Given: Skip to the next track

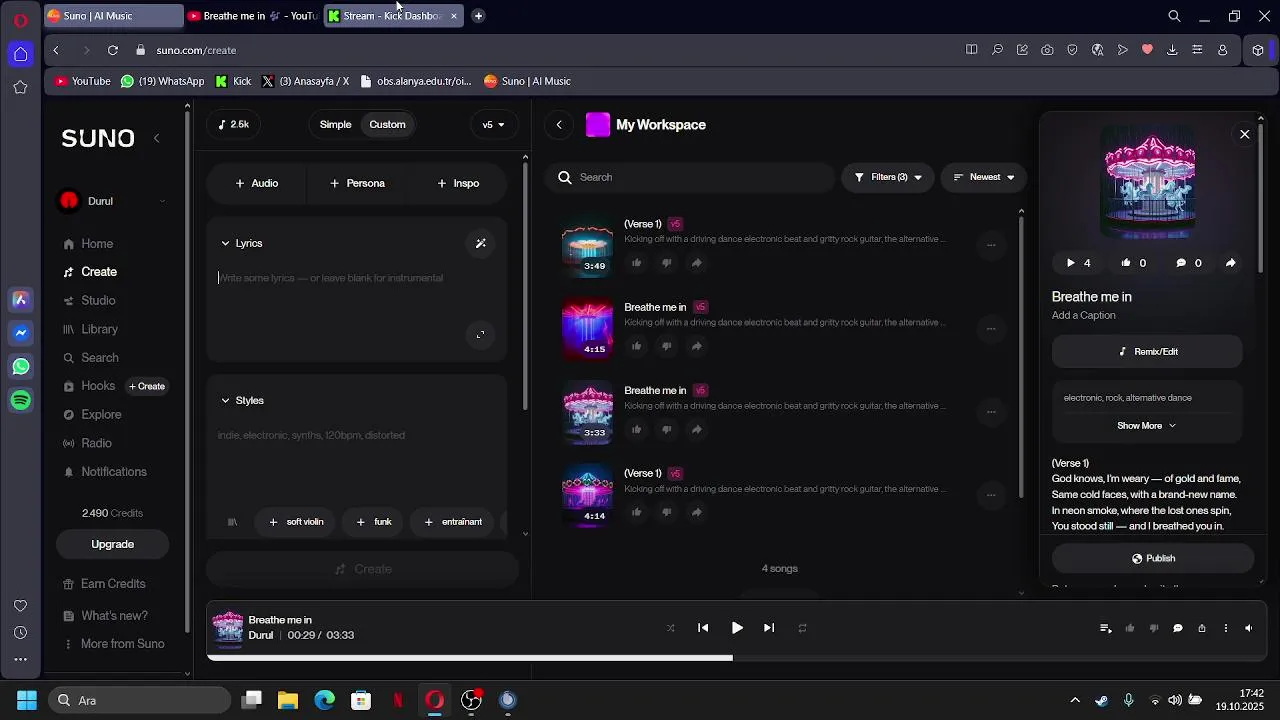Looking at the screenshot, I should (x=769, y=628).
